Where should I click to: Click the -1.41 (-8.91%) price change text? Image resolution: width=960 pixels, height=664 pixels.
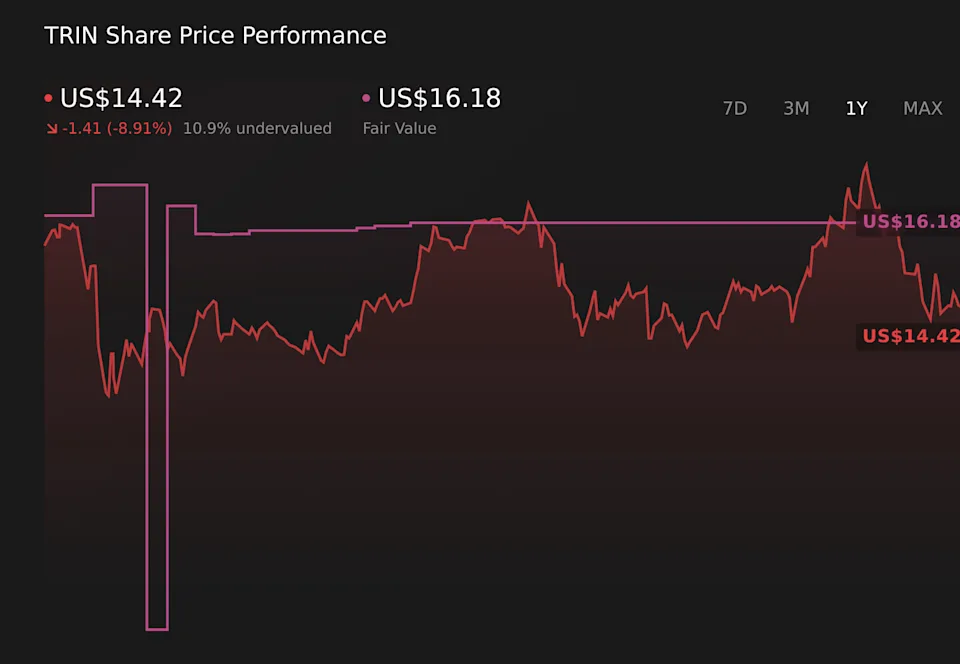tap(116, 129)
